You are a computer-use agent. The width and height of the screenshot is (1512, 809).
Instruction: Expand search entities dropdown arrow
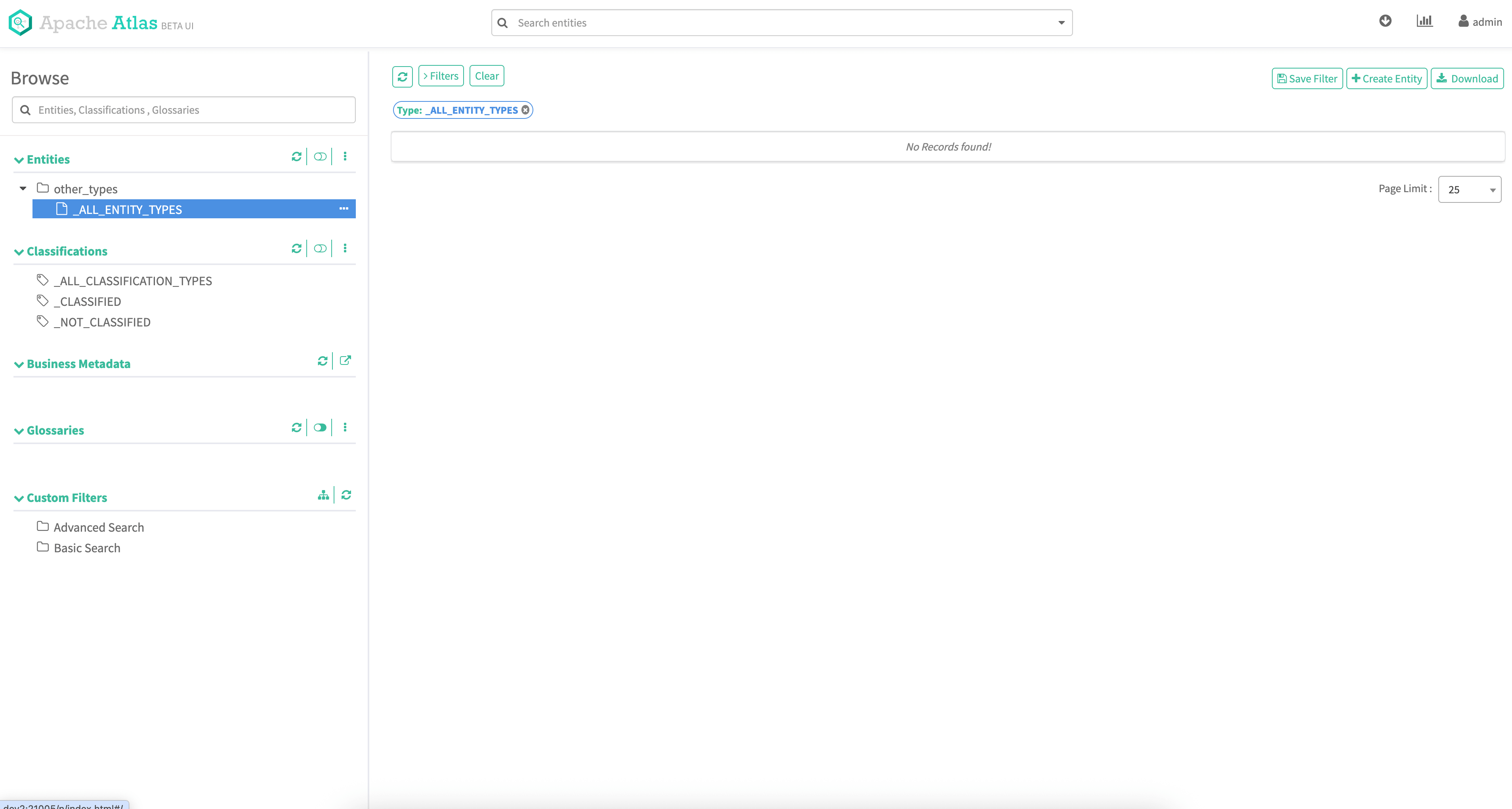click(1061, 23)
